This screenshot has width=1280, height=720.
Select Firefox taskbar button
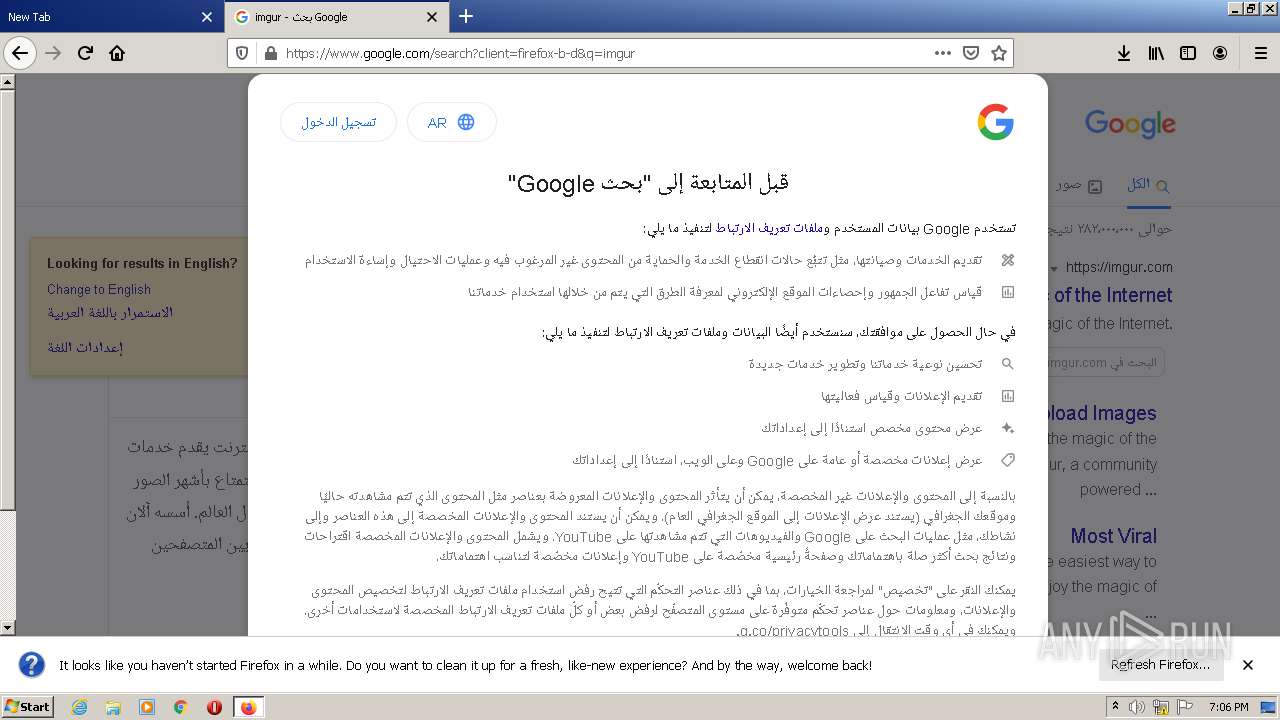[248, 707]
